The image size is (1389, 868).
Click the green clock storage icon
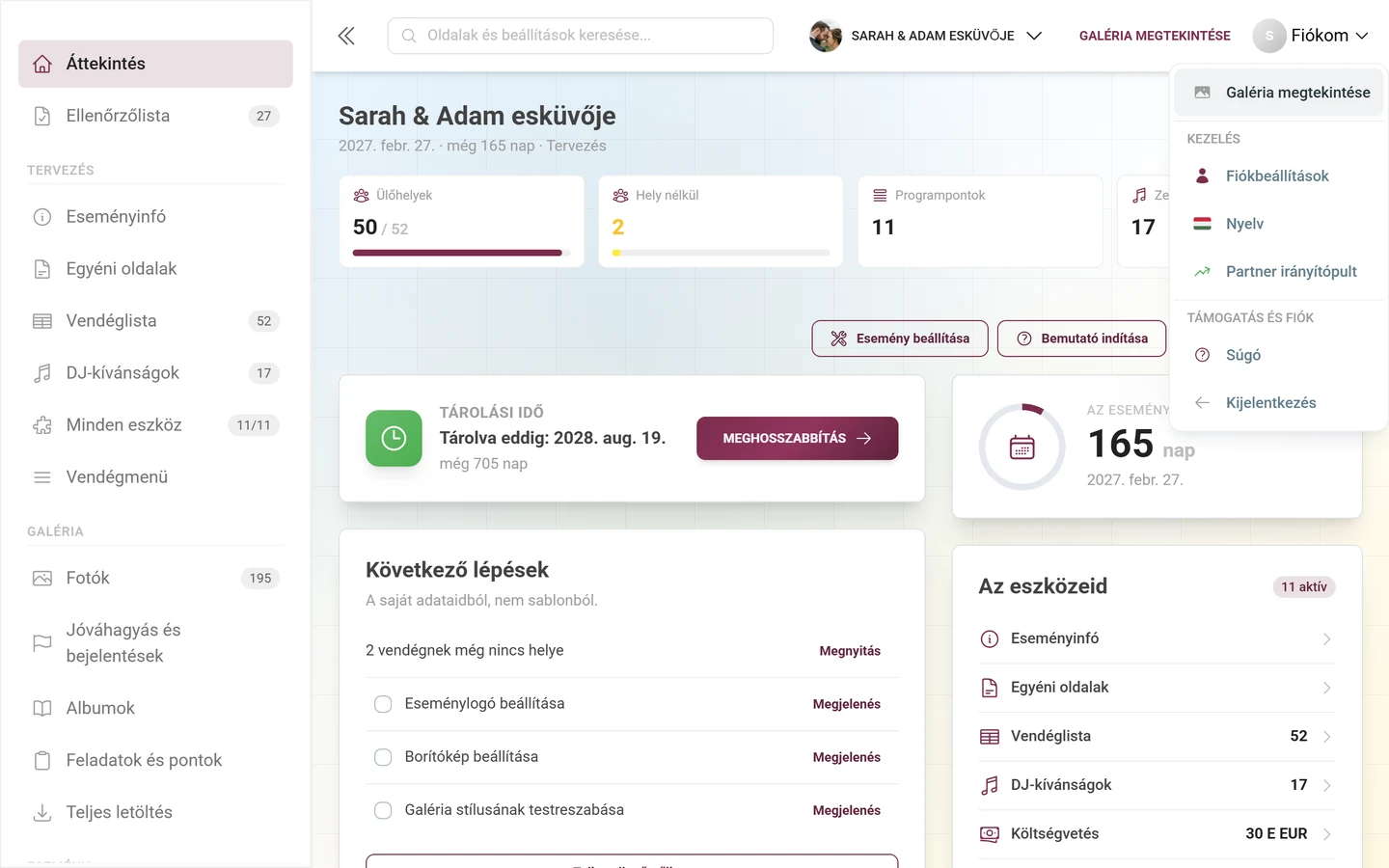pyautogui.click(x=394, y=439)
